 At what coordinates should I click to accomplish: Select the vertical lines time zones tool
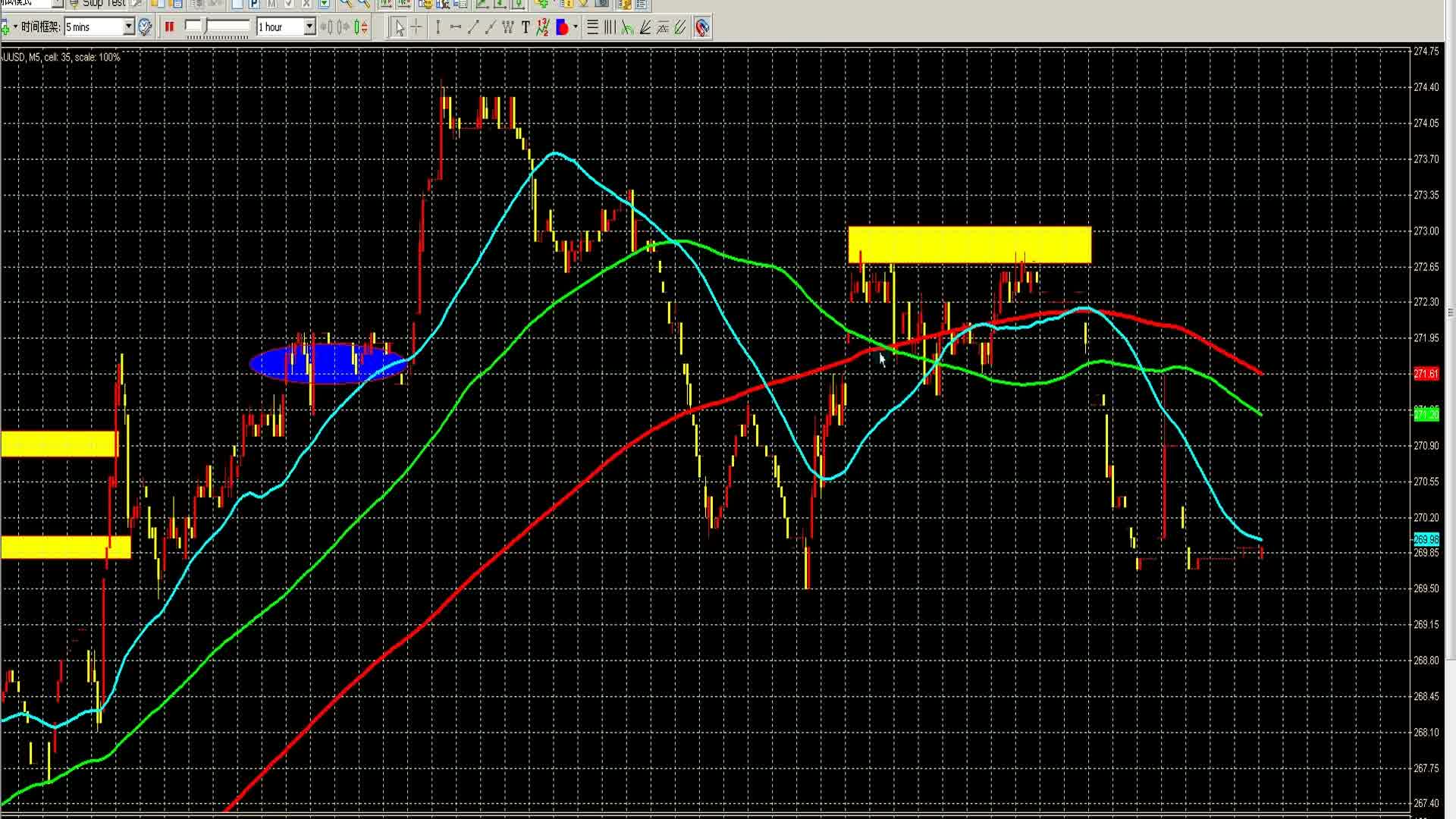610,28
